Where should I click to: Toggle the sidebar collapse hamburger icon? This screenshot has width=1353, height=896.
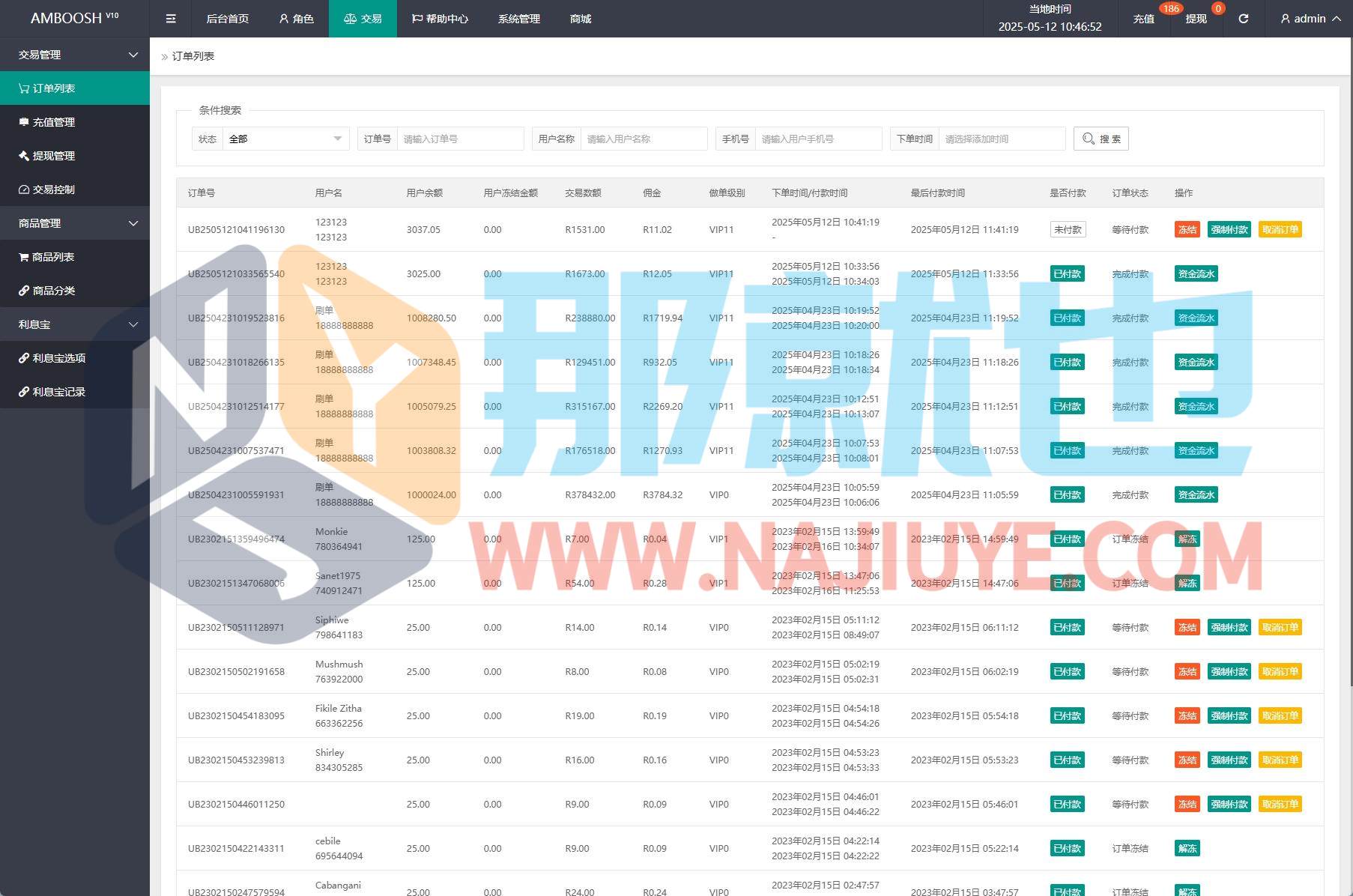[171, 19]
